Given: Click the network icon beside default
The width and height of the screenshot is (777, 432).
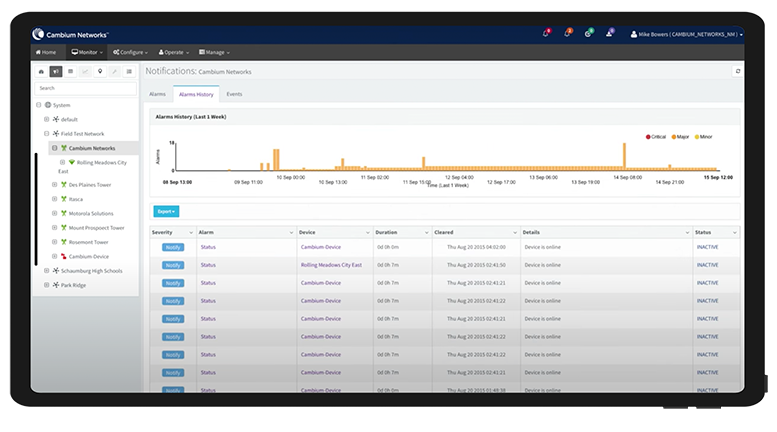Looking at the screenshot, I should pyautogui.click(x=56, y=119).
